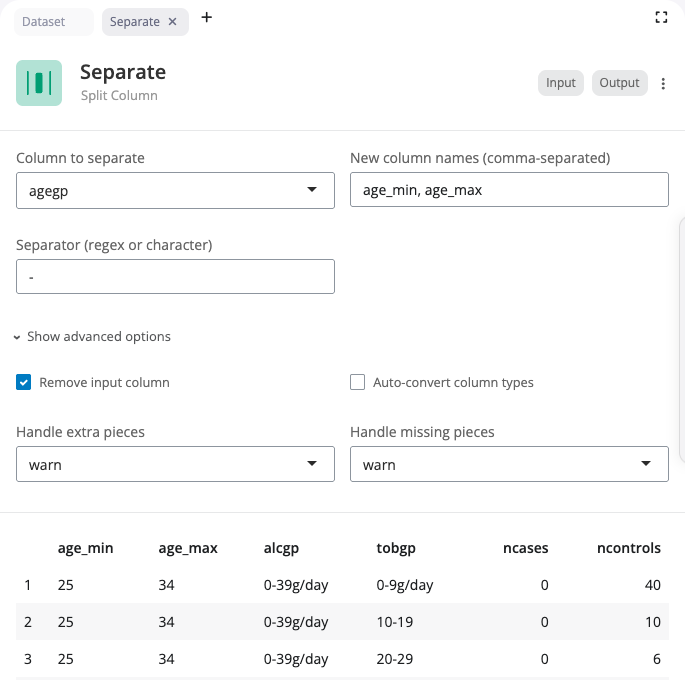Uncheck Remove input column checkbox
685x680 pixels.
23,382
